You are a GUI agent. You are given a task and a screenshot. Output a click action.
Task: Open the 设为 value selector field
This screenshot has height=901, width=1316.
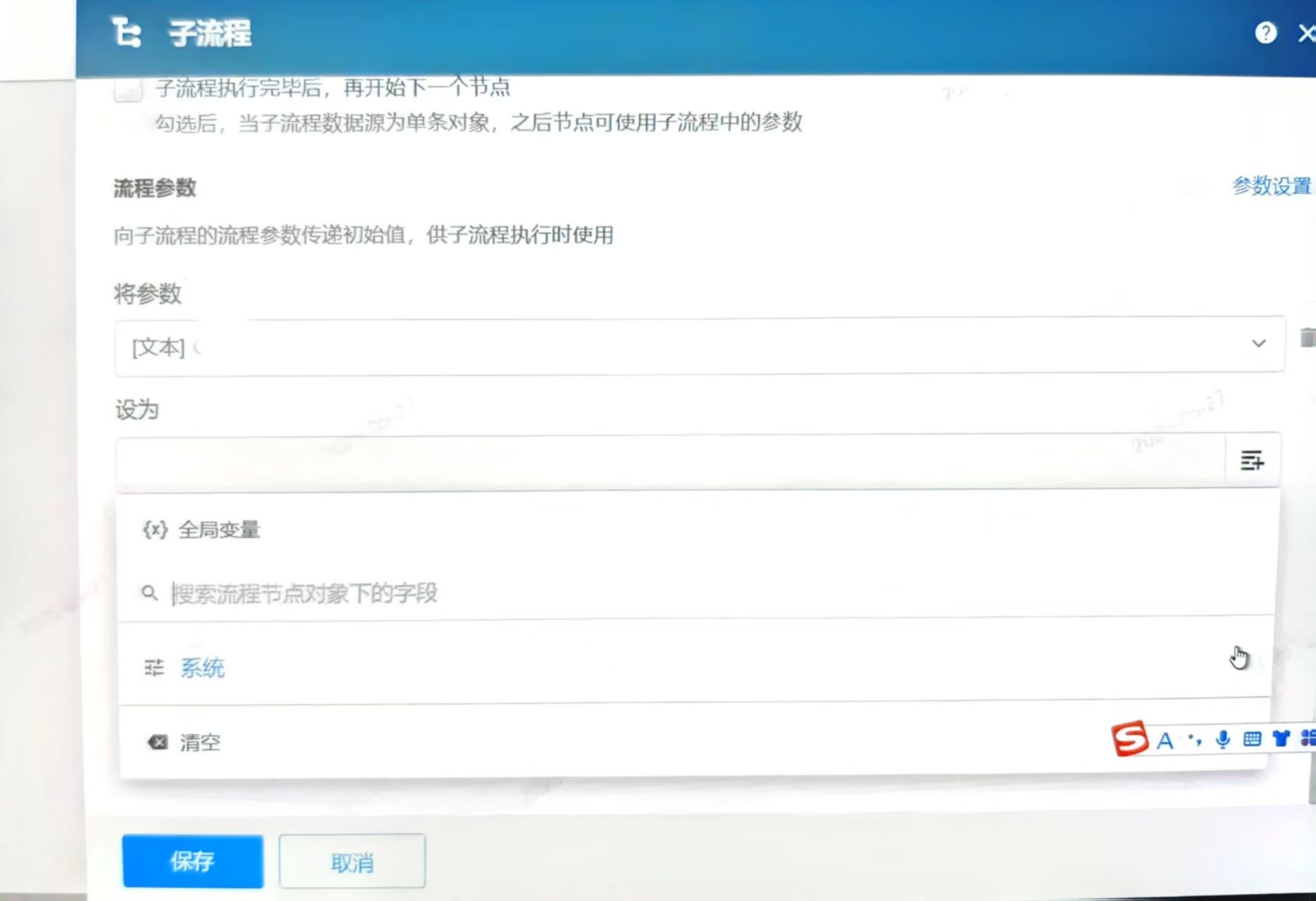click(x=633, y=461)
